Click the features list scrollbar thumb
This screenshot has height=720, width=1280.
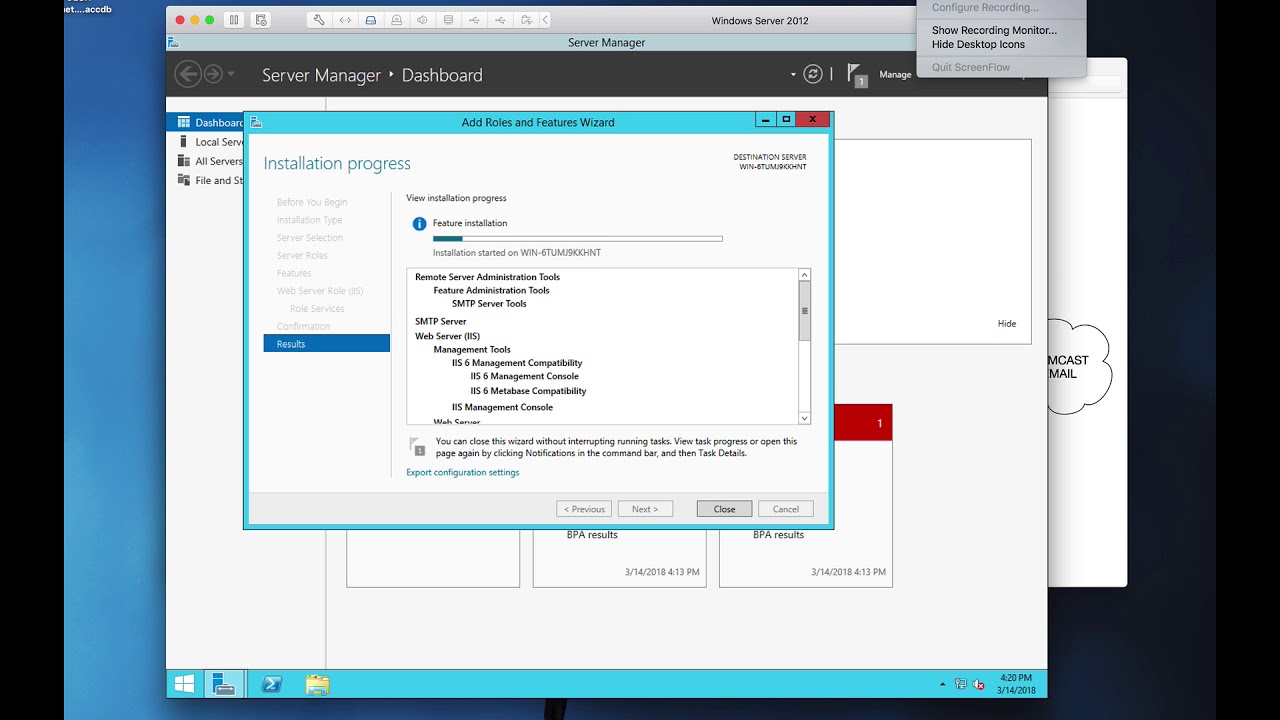point(804,311)
